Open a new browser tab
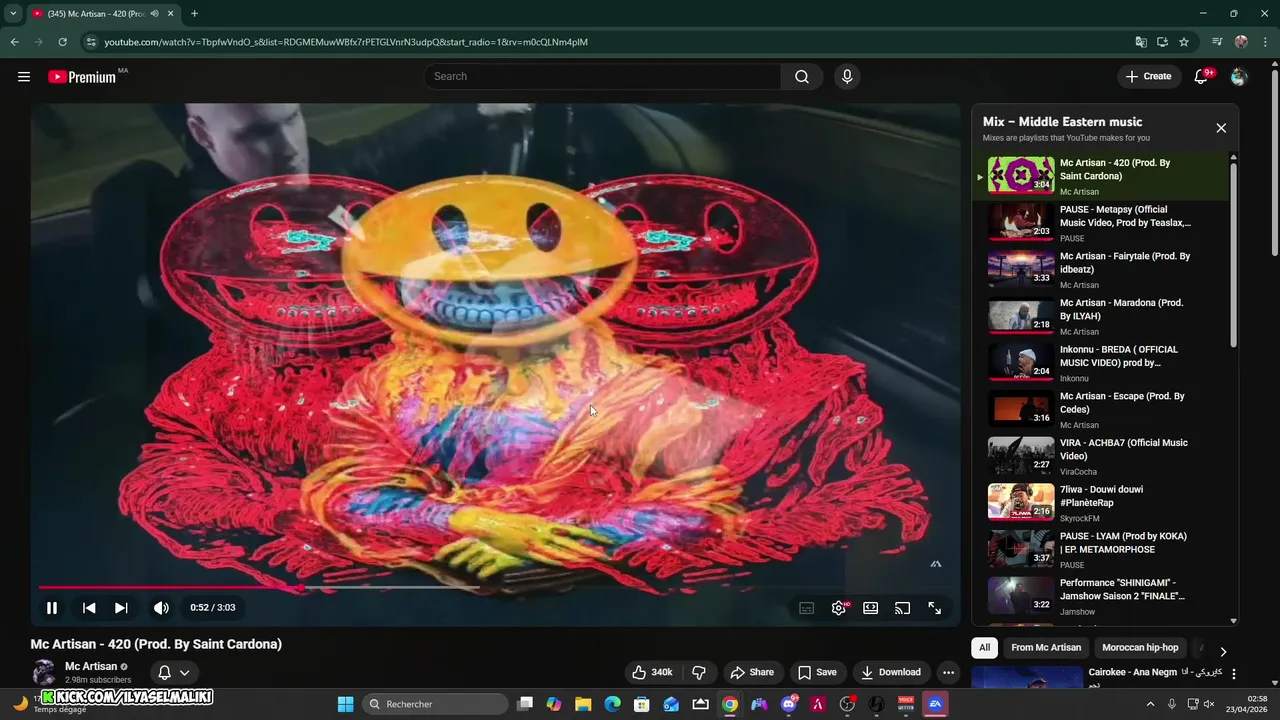Image resolution: width=1280 pixels, height=720 pixels. (x=194, y=13)
